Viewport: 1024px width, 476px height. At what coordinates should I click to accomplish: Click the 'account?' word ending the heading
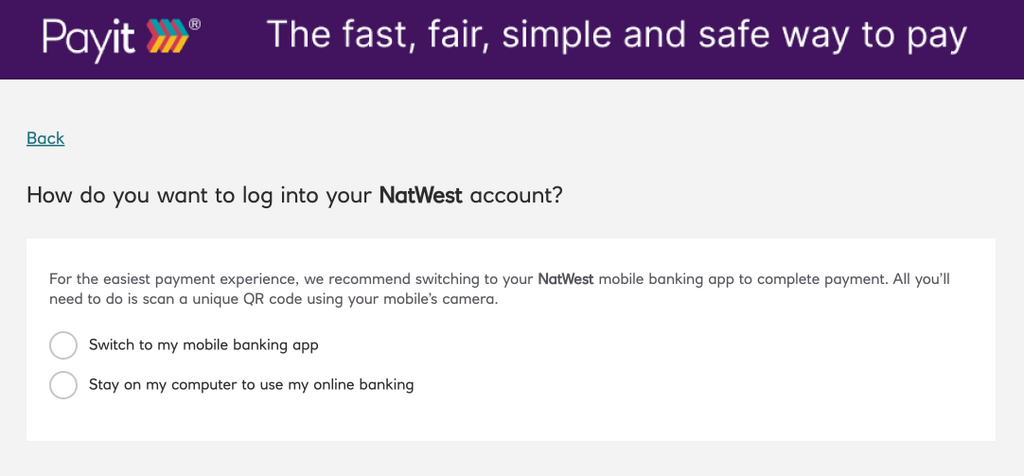515,196
